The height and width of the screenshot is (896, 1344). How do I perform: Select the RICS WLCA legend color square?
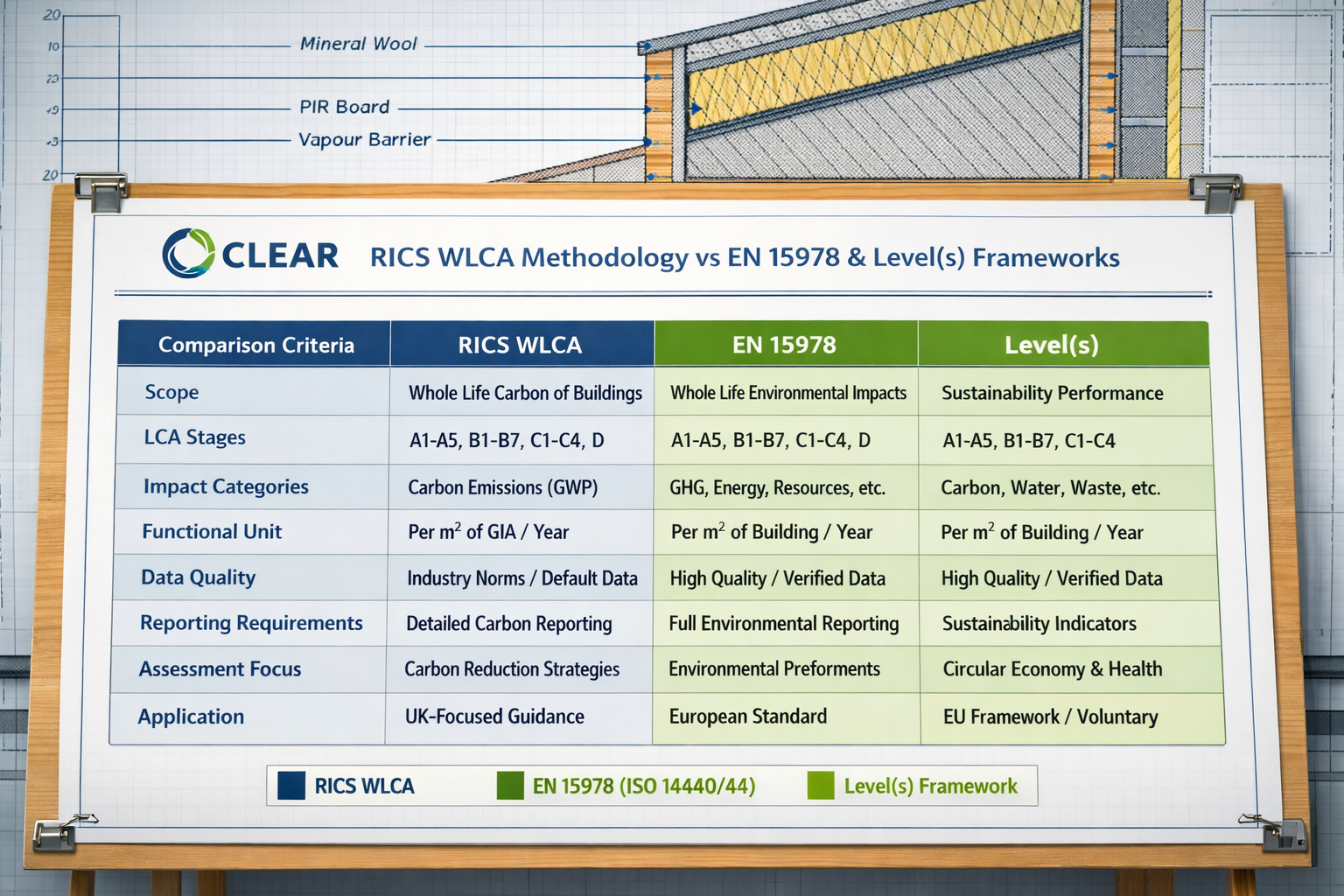(x=290, y=785)
